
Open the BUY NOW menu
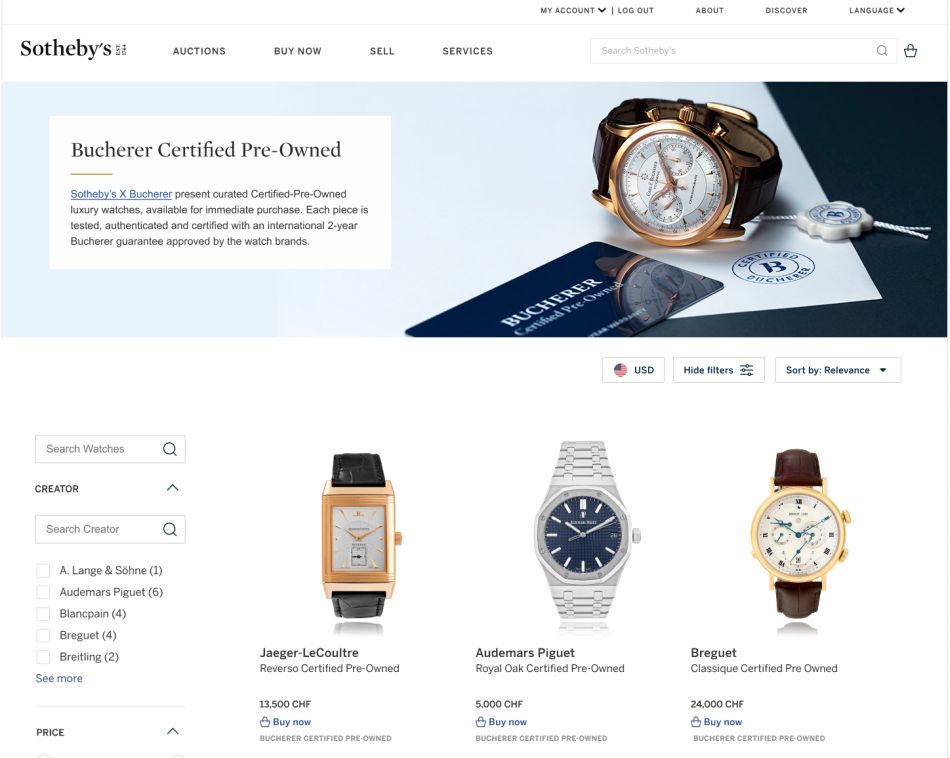pyautogui.click(x=297, y=52)
